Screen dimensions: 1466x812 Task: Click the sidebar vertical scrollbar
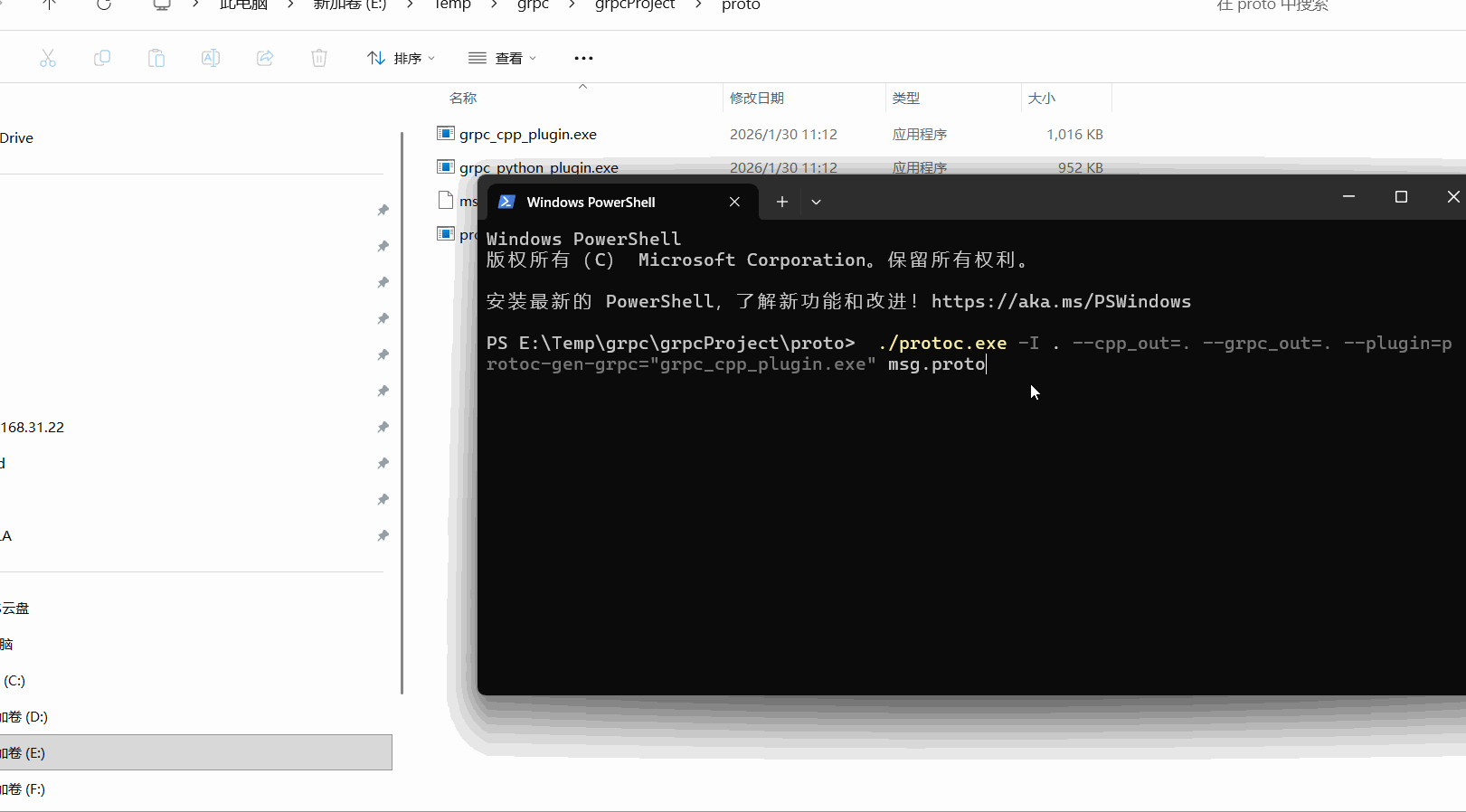[x=402, y=413]
